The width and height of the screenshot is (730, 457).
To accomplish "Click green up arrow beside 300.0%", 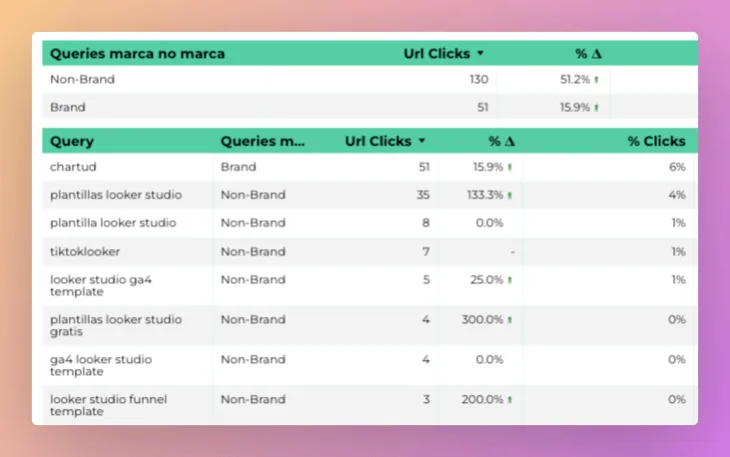I will pos(509,320).
